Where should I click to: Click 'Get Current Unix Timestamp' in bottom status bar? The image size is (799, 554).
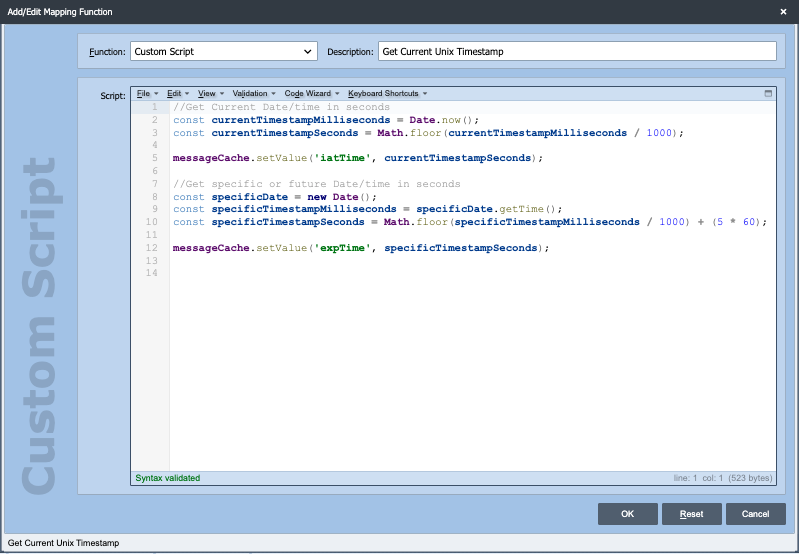pyautogui.click(x=63, y=543)
